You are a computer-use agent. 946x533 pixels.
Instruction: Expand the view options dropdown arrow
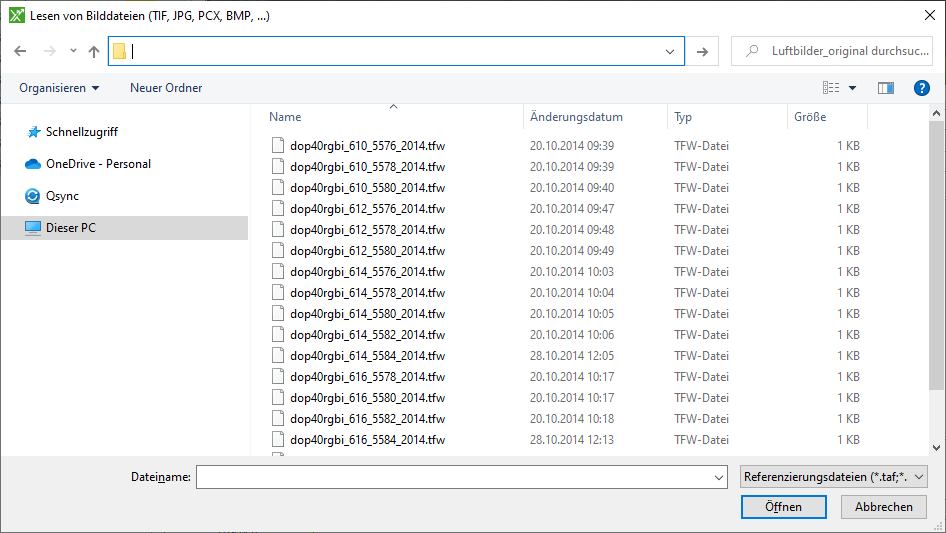coord(852,88)
